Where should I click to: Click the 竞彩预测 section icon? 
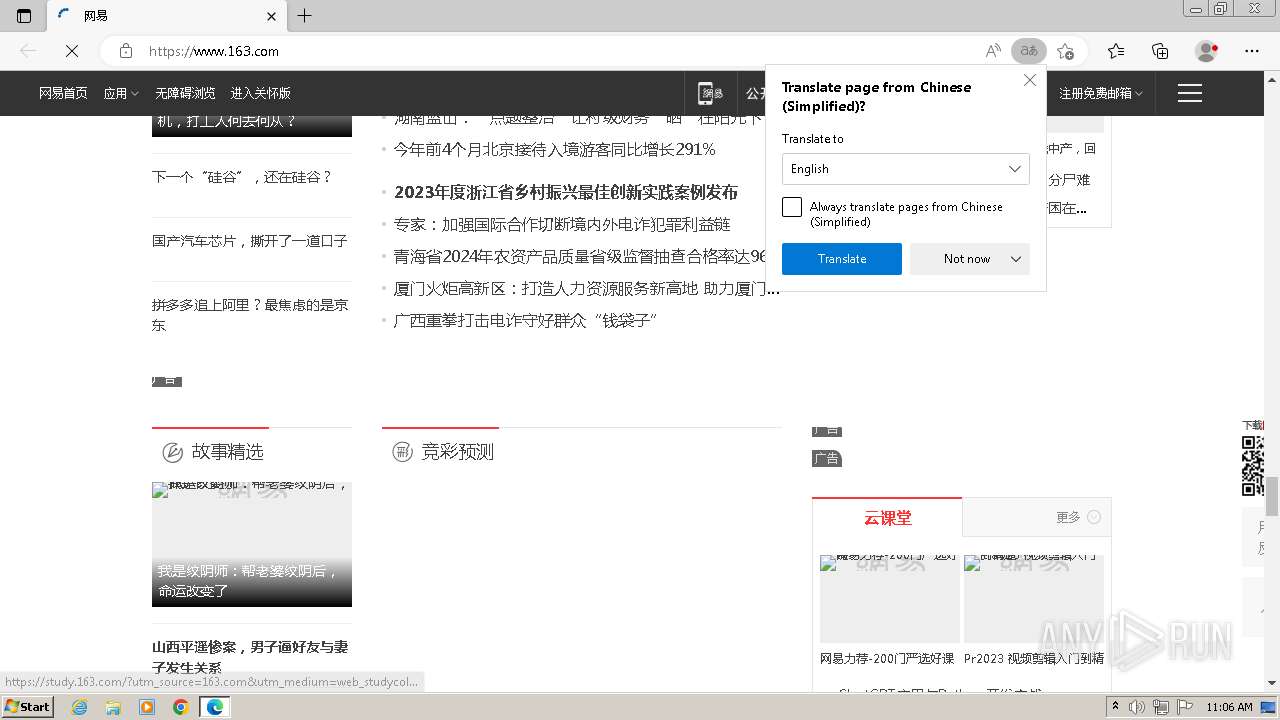[402, 452]
